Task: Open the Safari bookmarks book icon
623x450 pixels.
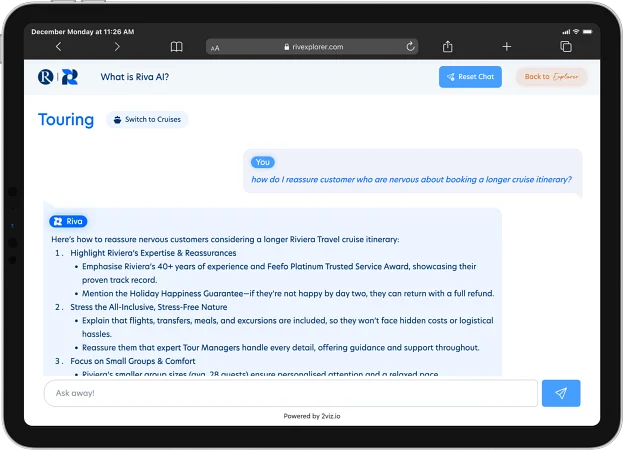Action: click(176, 47)
